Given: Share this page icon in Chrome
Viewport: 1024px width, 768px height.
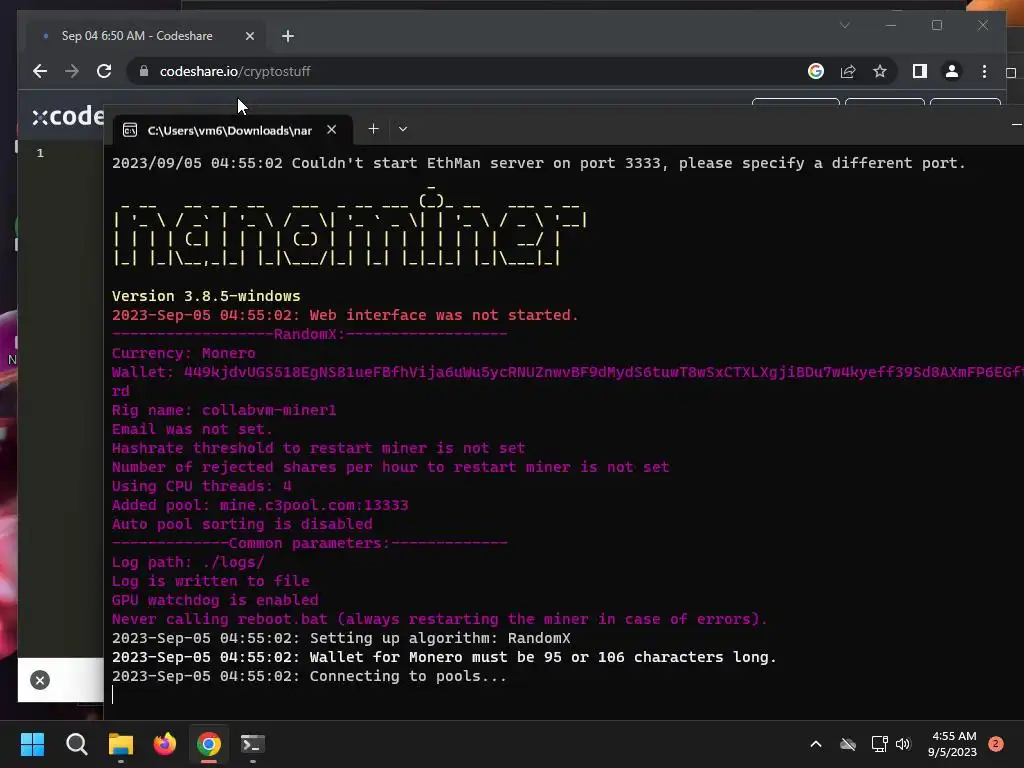Looking at the screenshot, I should (x=848, y=71).
